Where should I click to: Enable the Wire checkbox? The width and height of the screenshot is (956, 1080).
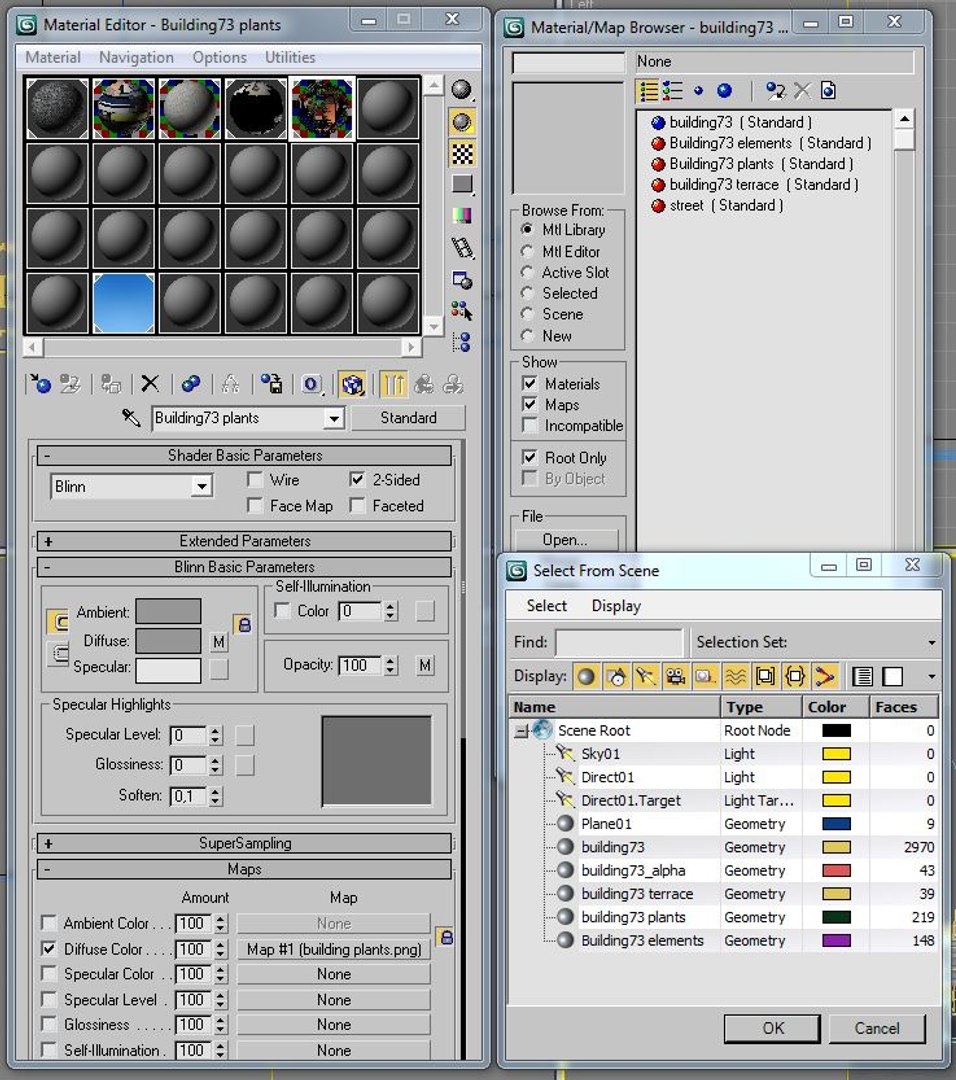pos(255,479)
